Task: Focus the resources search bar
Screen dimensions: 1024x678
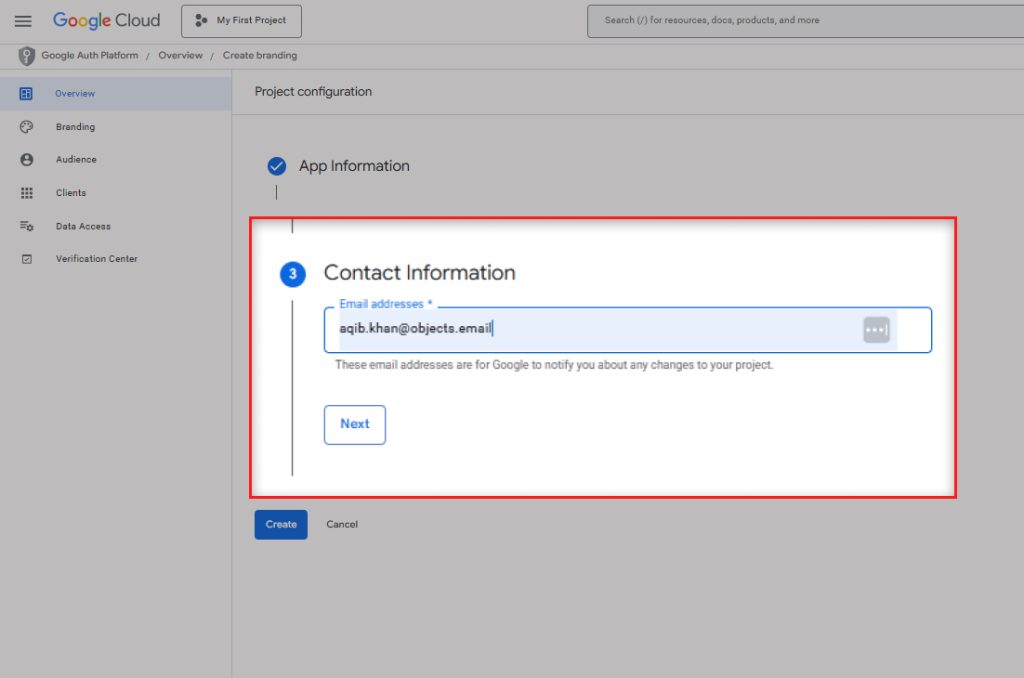Action: point(800,21)
